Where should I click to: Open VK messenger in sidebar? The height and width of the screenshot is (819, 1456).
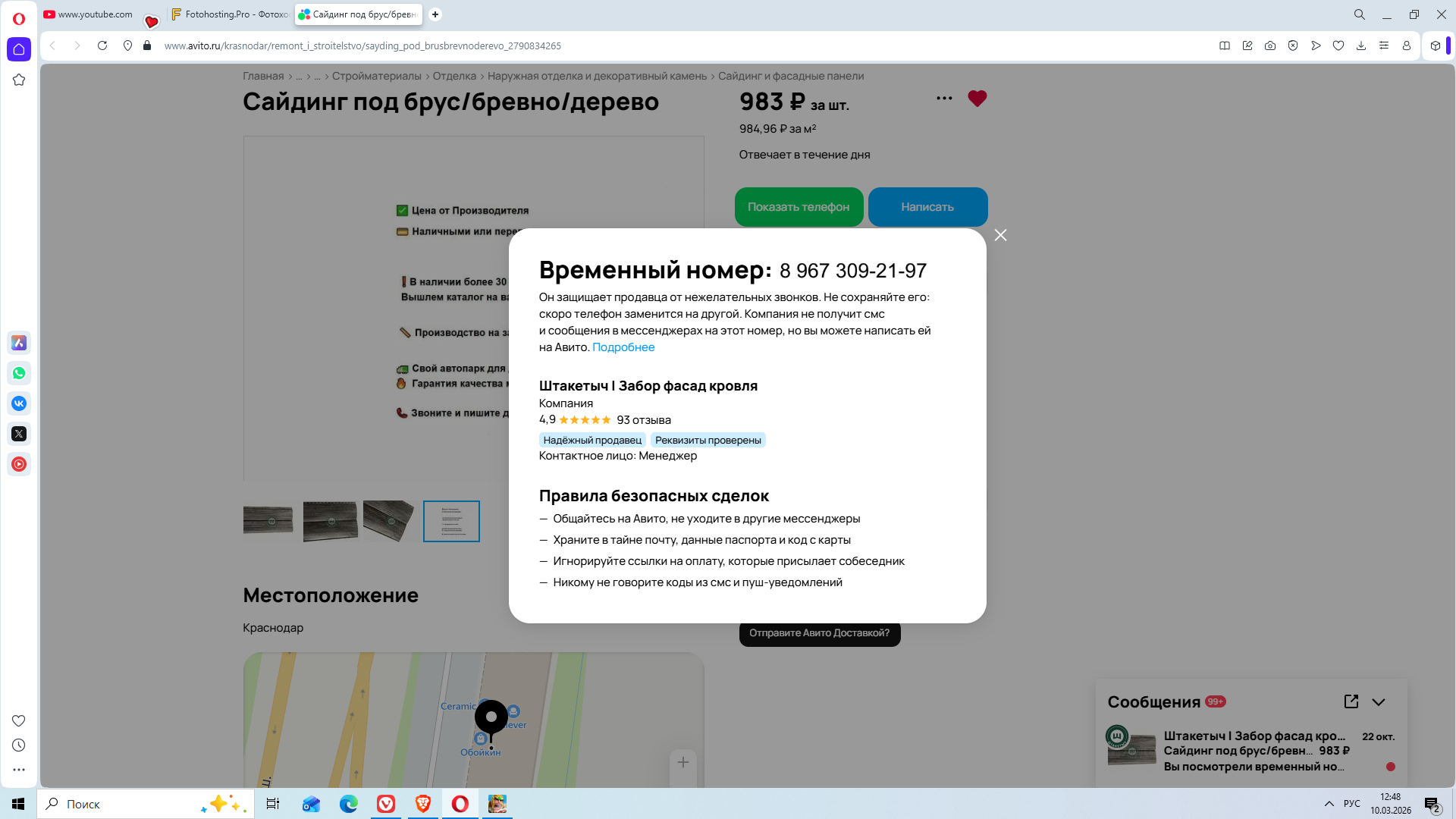[19, 403]
